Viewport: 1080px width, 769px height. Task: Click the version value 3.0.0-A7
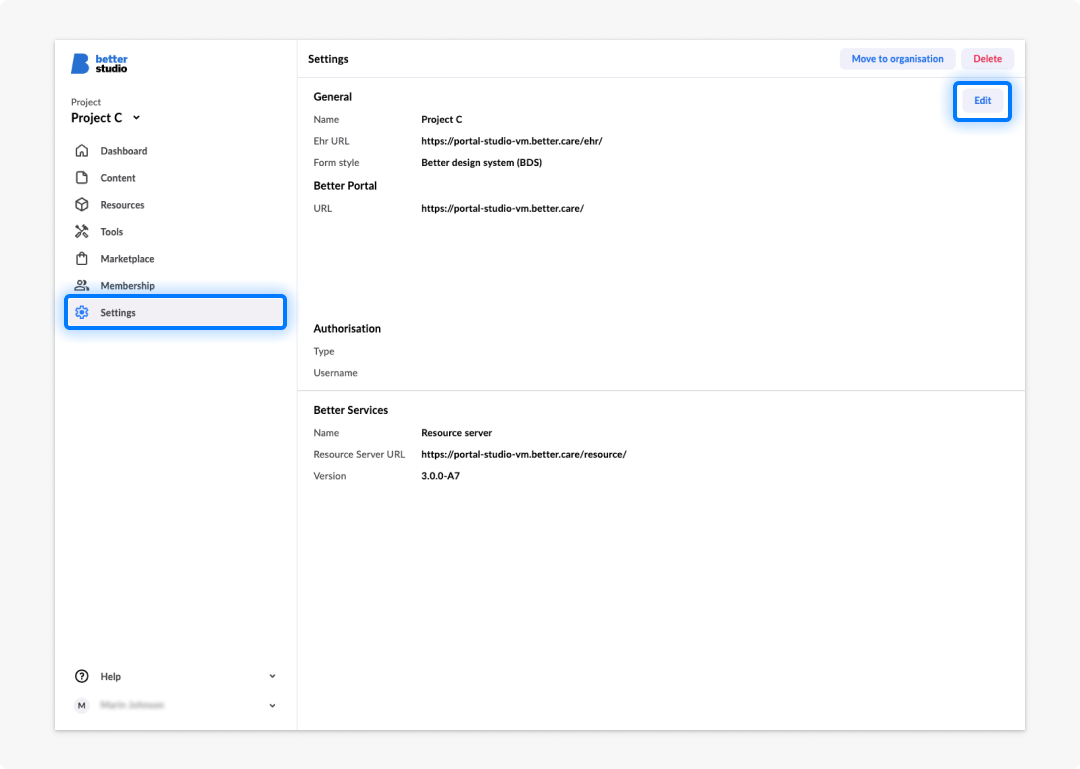pos(440,475)
